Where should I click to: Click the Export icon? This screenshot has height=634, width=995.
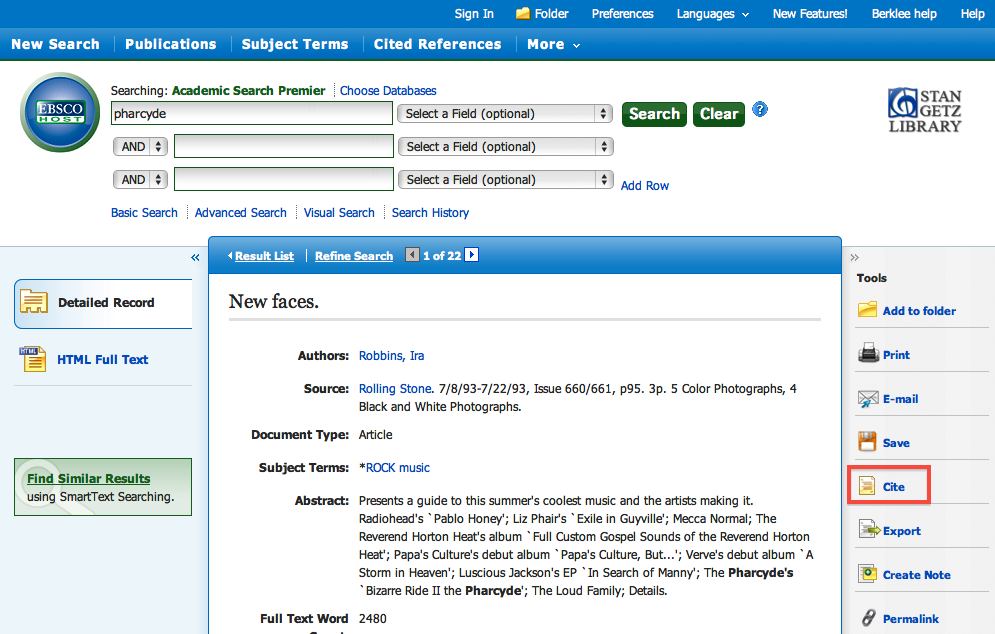(869, 529)
